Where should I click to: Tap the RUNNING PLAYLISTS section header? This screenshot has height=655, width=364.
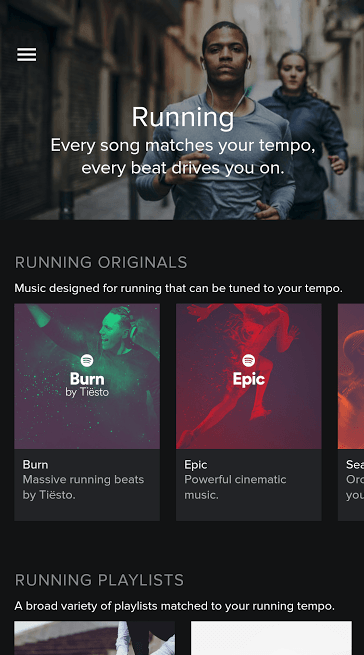(x=99, y=580)
